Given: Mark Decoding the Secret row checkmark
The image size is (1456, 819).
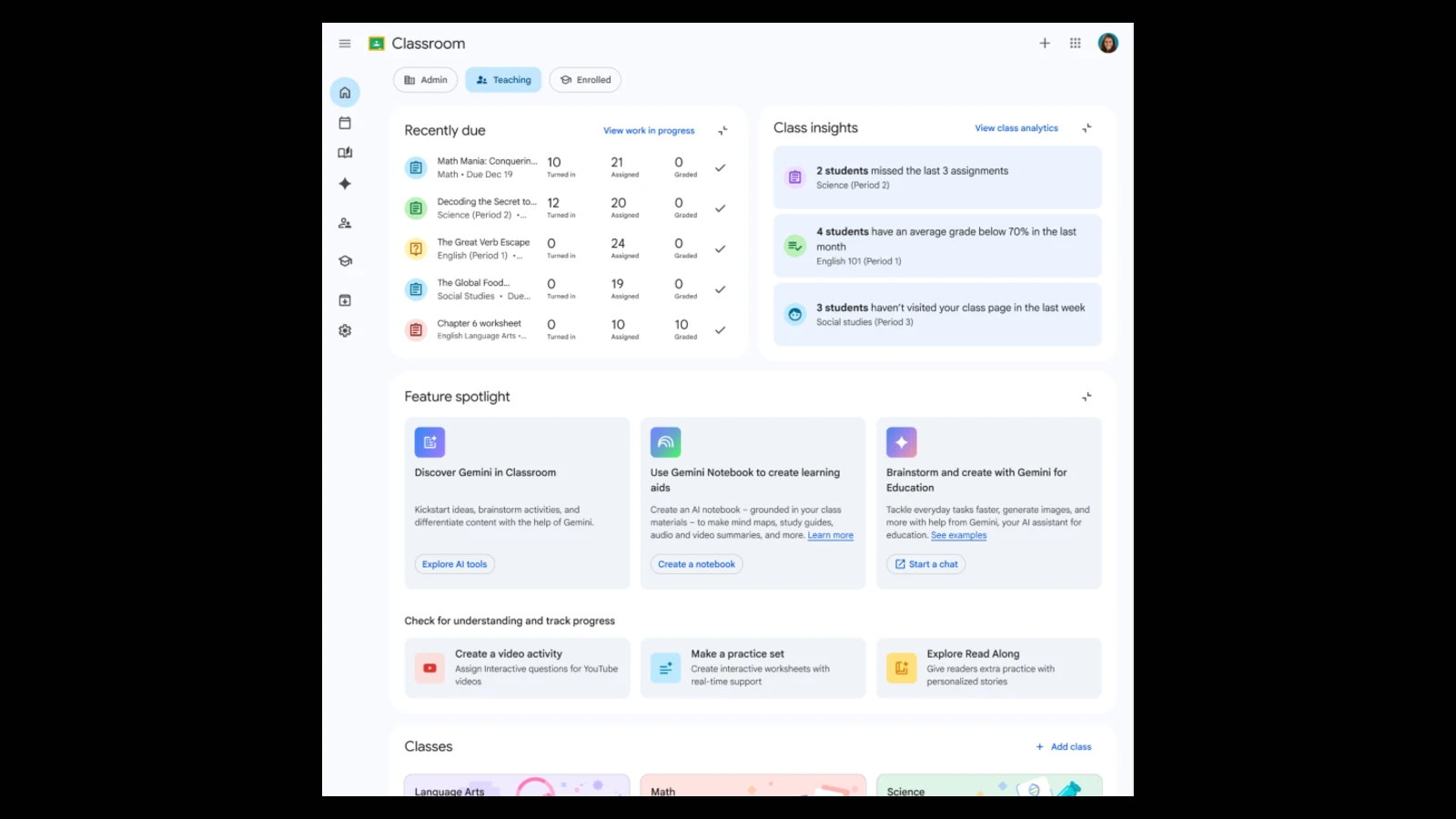Looking at the screenshot, I should tap(720, 208).
